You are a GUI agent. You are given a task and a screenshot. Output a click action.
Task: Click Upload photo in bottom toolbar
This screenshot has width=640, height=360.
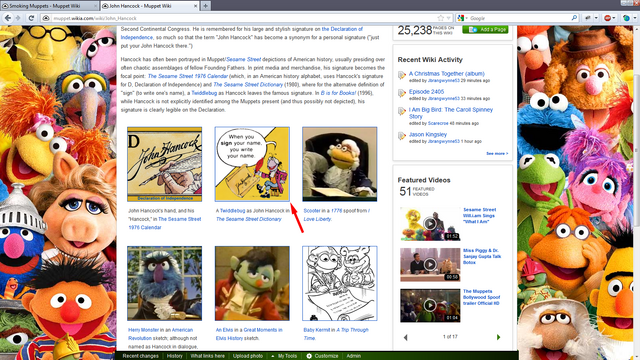click(x=248, y=356)
